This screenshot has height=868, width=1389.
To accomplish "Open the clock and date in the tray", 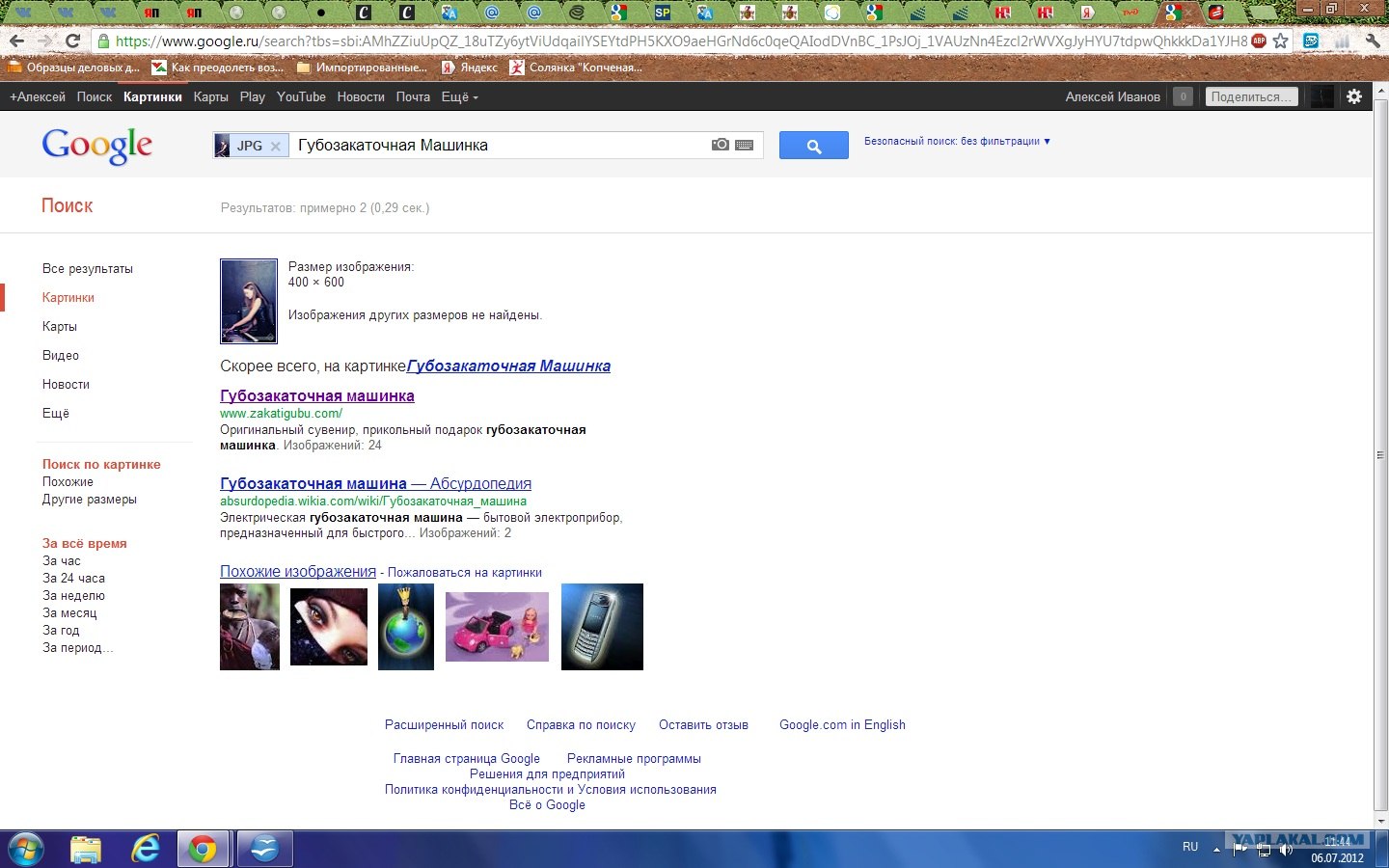I will (x=1337, y=850).
